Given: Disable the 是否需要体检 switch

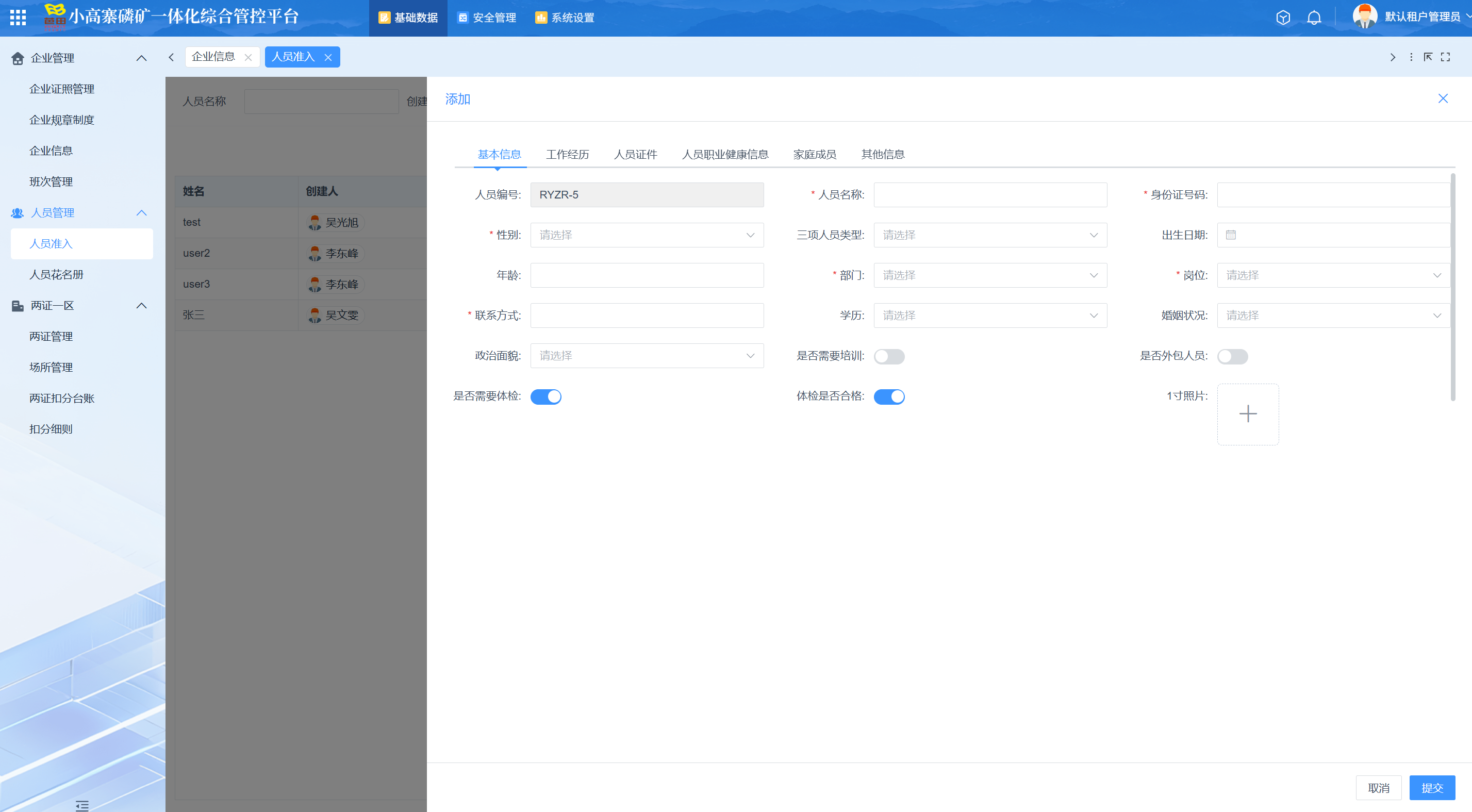Looking at the screenshot, I should click(x=545, y=396).
